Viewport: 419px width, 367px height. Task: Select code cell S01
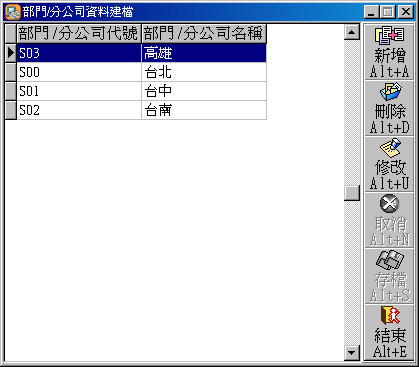pyautogui.click(x=79, y=91)
